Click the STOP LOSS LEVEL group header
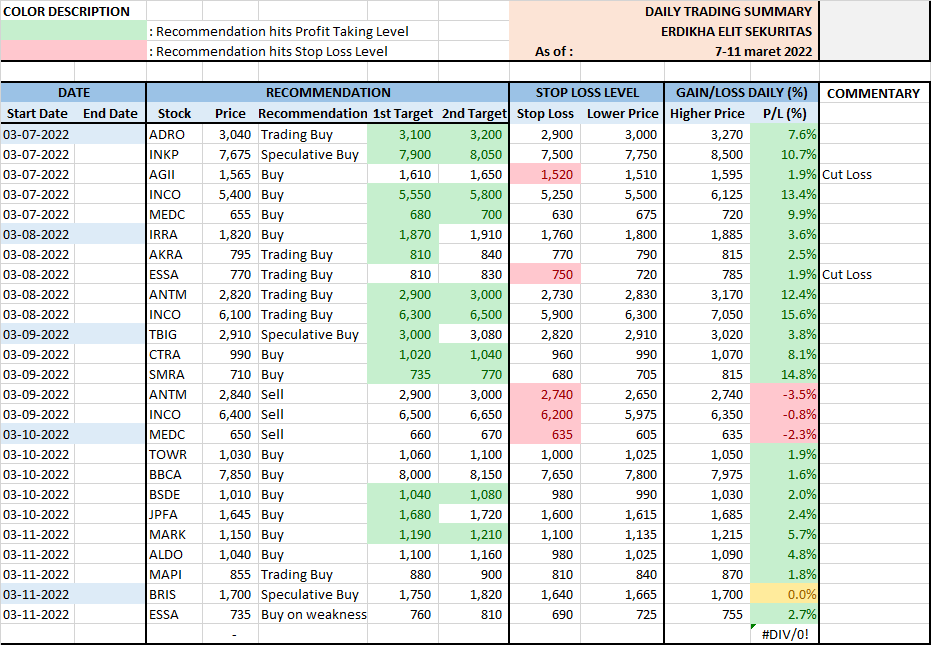 click(586, 93)
